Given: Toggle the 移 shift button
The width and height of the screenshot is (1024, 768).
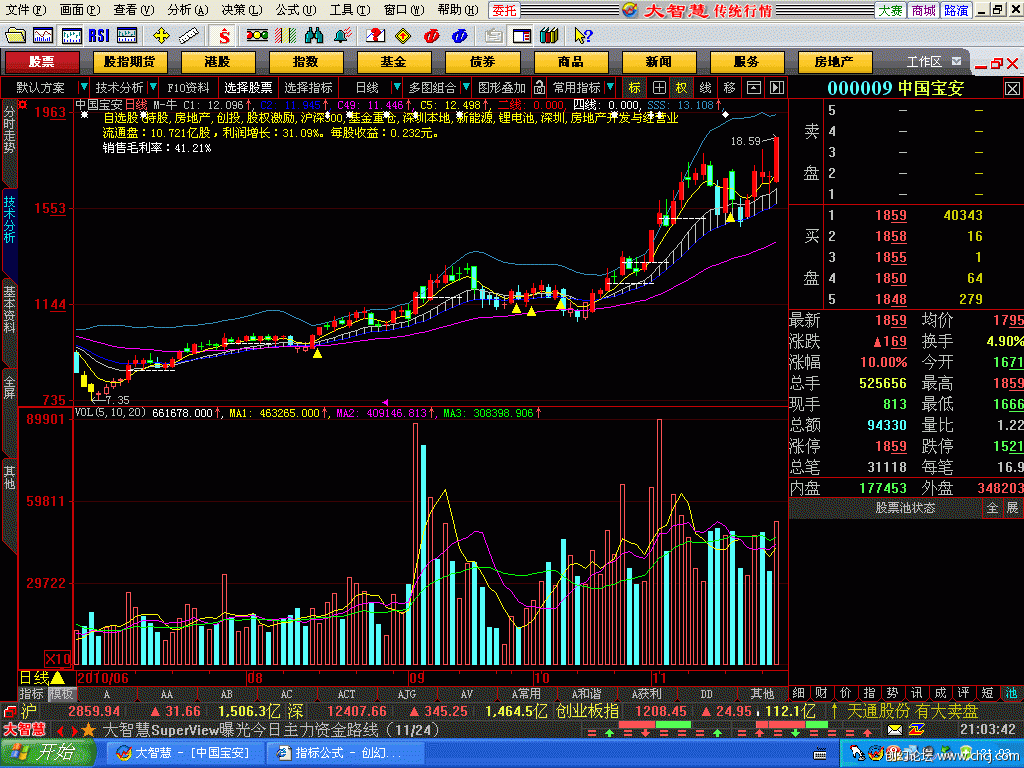Looking at the screenshot, I should [729, 87].
